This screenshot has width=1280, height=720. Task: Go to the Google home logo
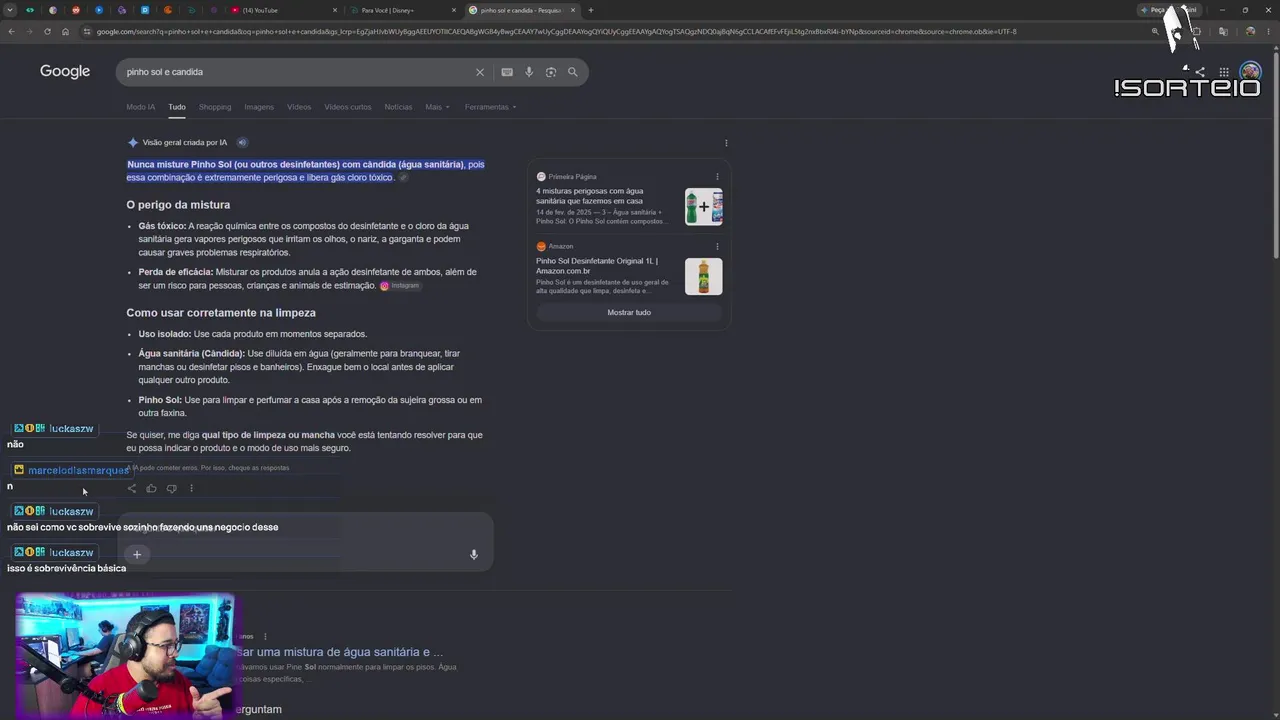pyautogui.click(x=65, y=72)
